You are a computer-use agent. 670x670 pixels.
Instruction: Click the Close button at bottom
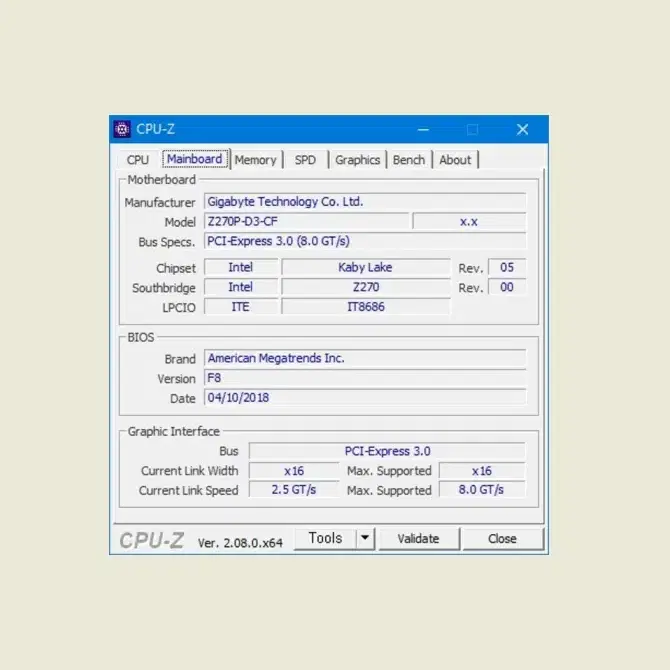[502, 538]
